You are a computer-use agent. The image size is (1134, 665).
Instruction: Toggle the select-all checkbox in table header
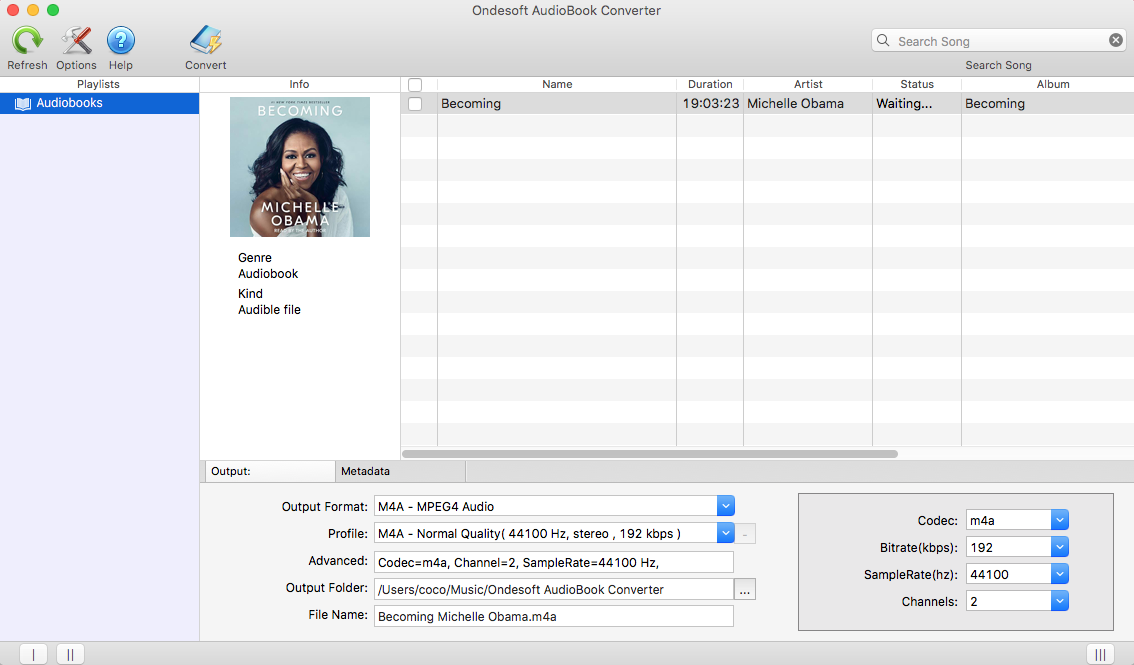[x=415, y=85]
